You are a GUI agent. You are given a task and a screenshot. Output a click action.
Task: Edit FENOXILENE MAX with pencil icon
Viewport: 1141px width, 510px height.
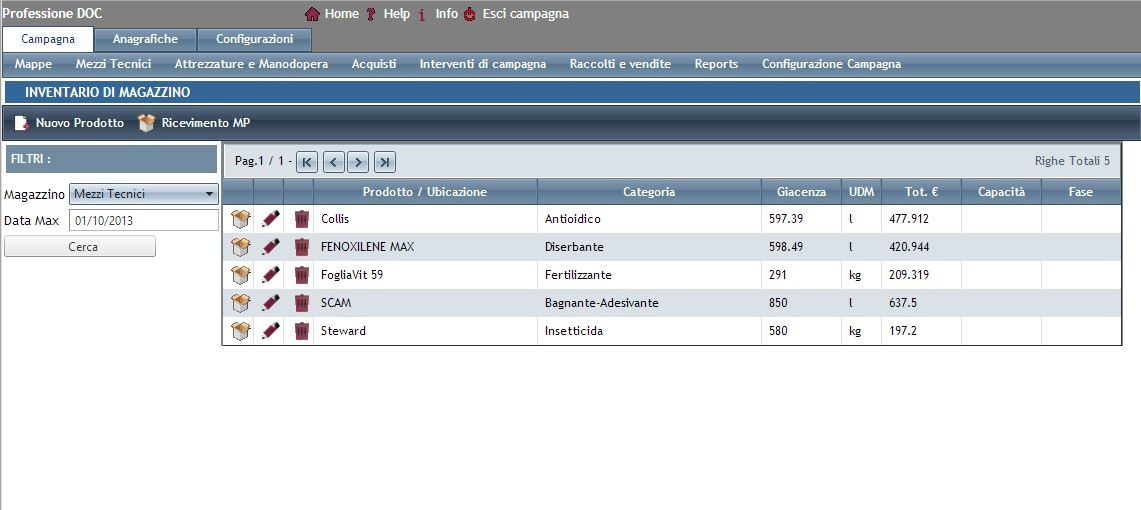pyautogui.click(x=270, y=247)
